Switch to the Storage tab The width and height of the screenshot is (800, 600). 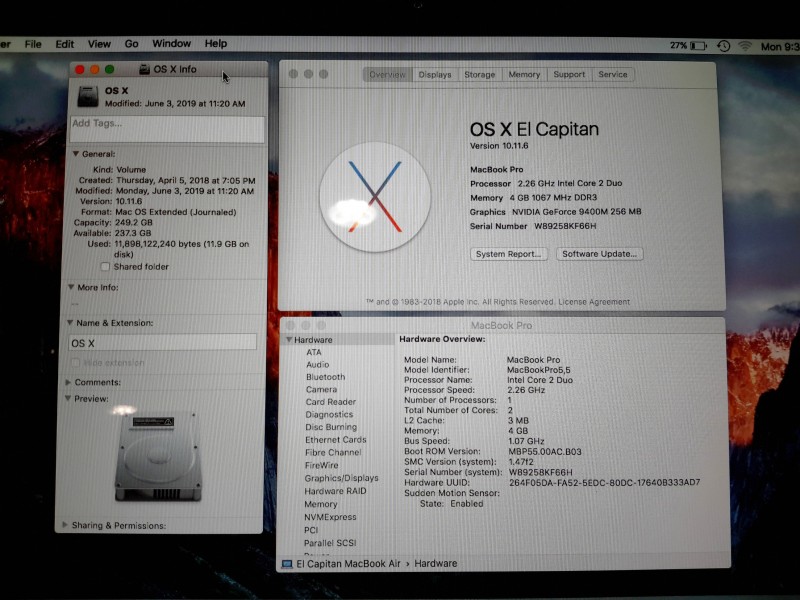click(x=480, y=74)
